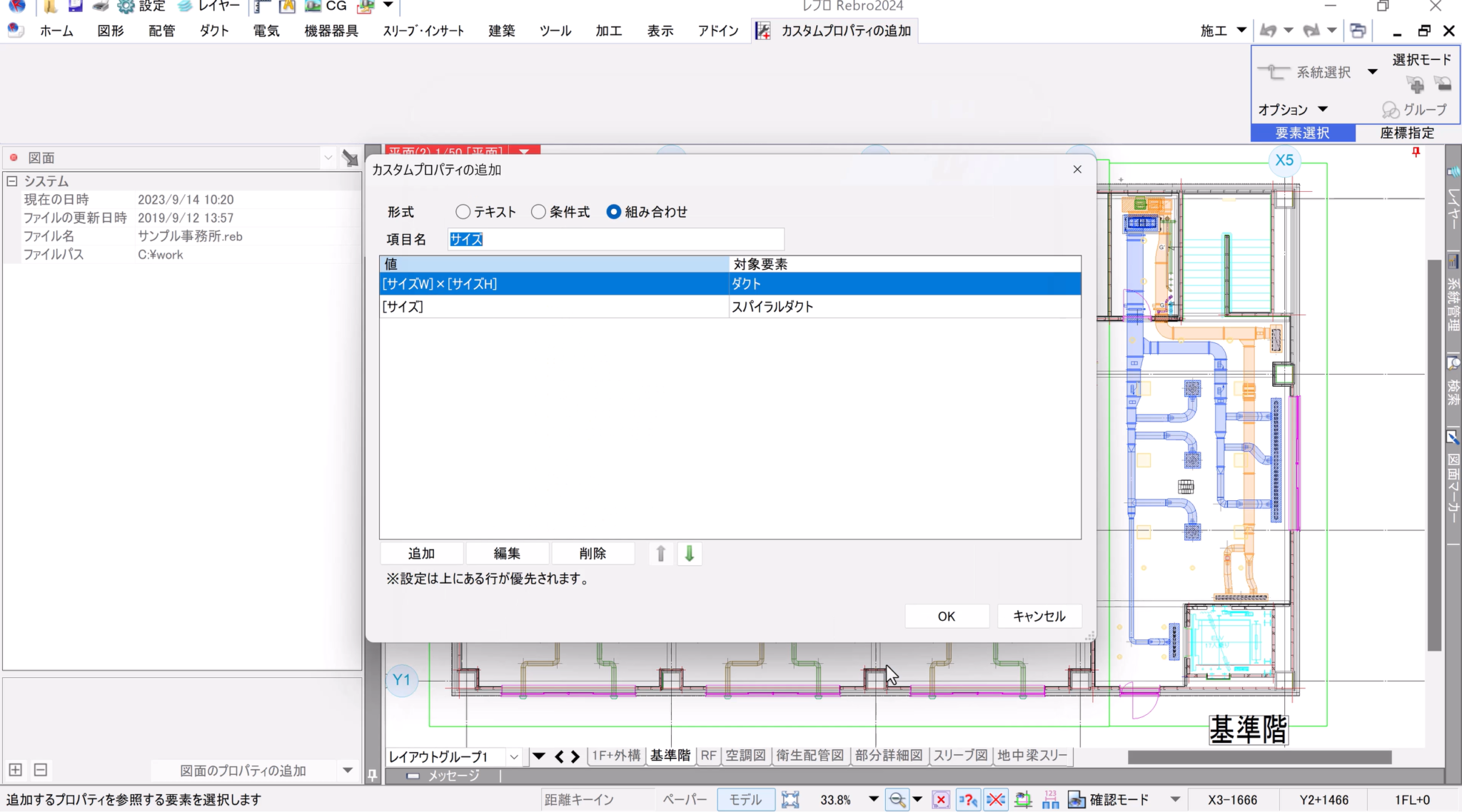The width and height of the screenshot is (1462, 812).
Task: Move selected row down with green arrow
Action: (x=689, y=554)
